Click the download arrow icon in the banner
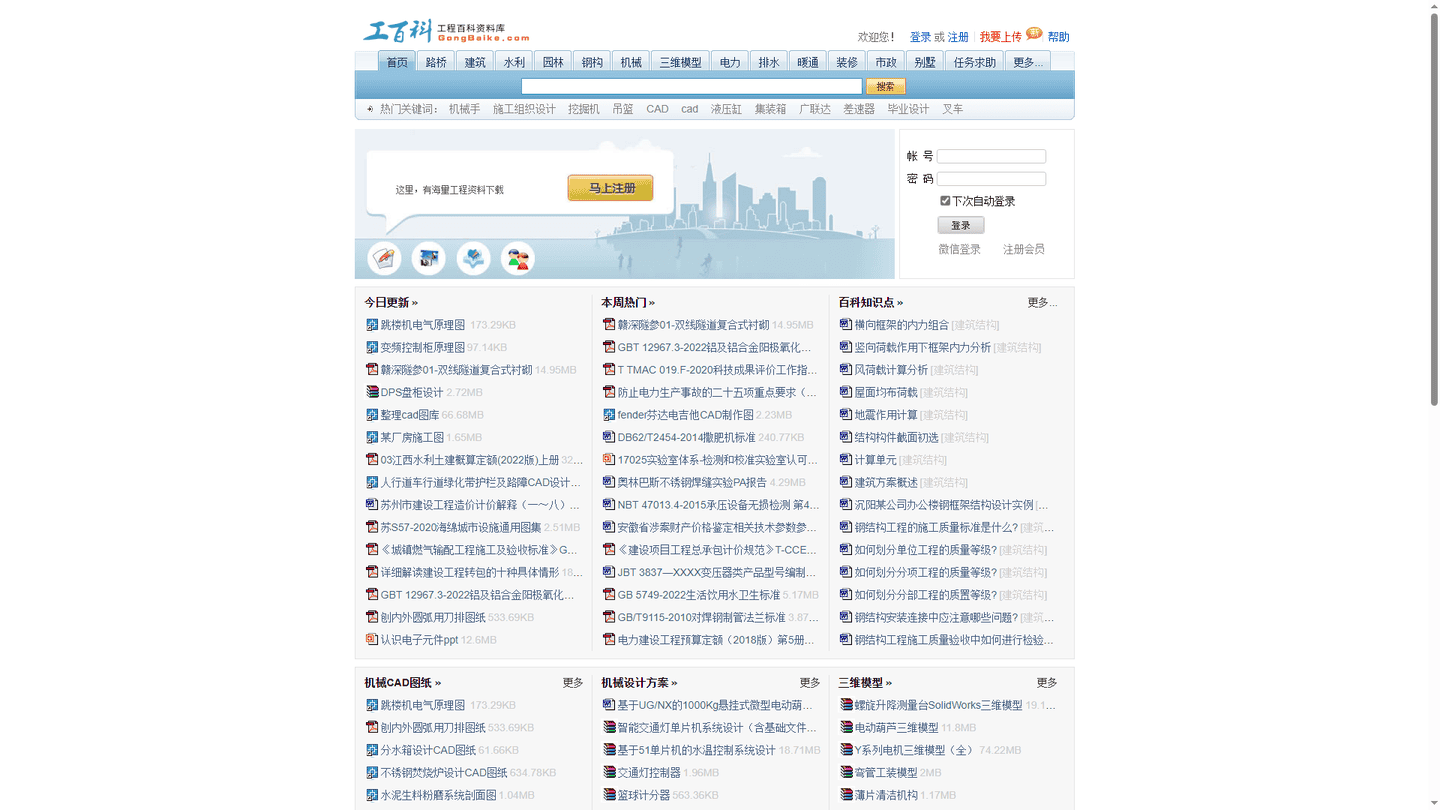This screenshot has width=1440, height=810. 473,259
